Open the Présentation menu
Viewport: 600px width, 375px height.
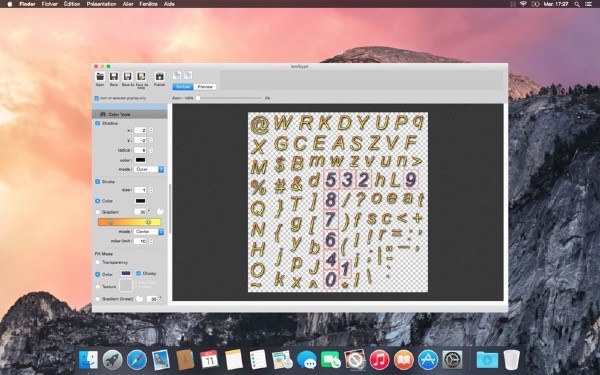(x=101, y=4)
